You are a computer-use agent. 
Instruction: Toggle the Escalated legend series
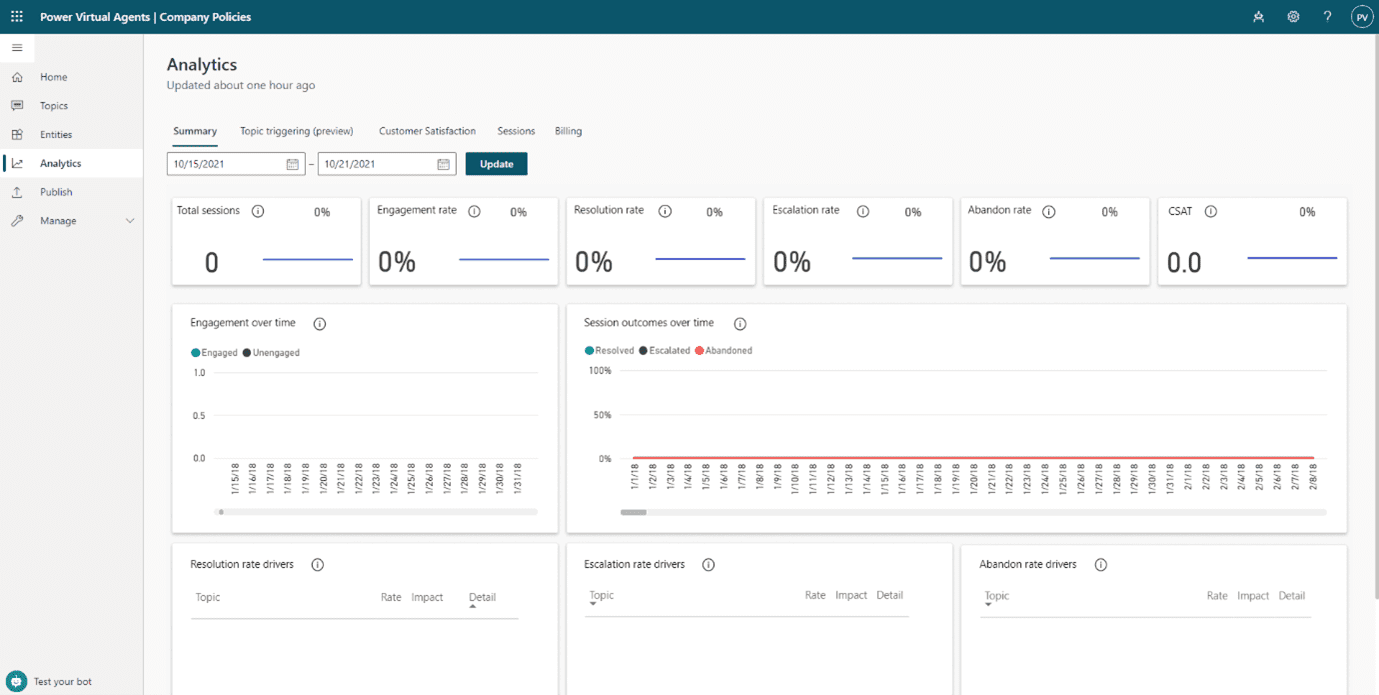pos(664,351)
